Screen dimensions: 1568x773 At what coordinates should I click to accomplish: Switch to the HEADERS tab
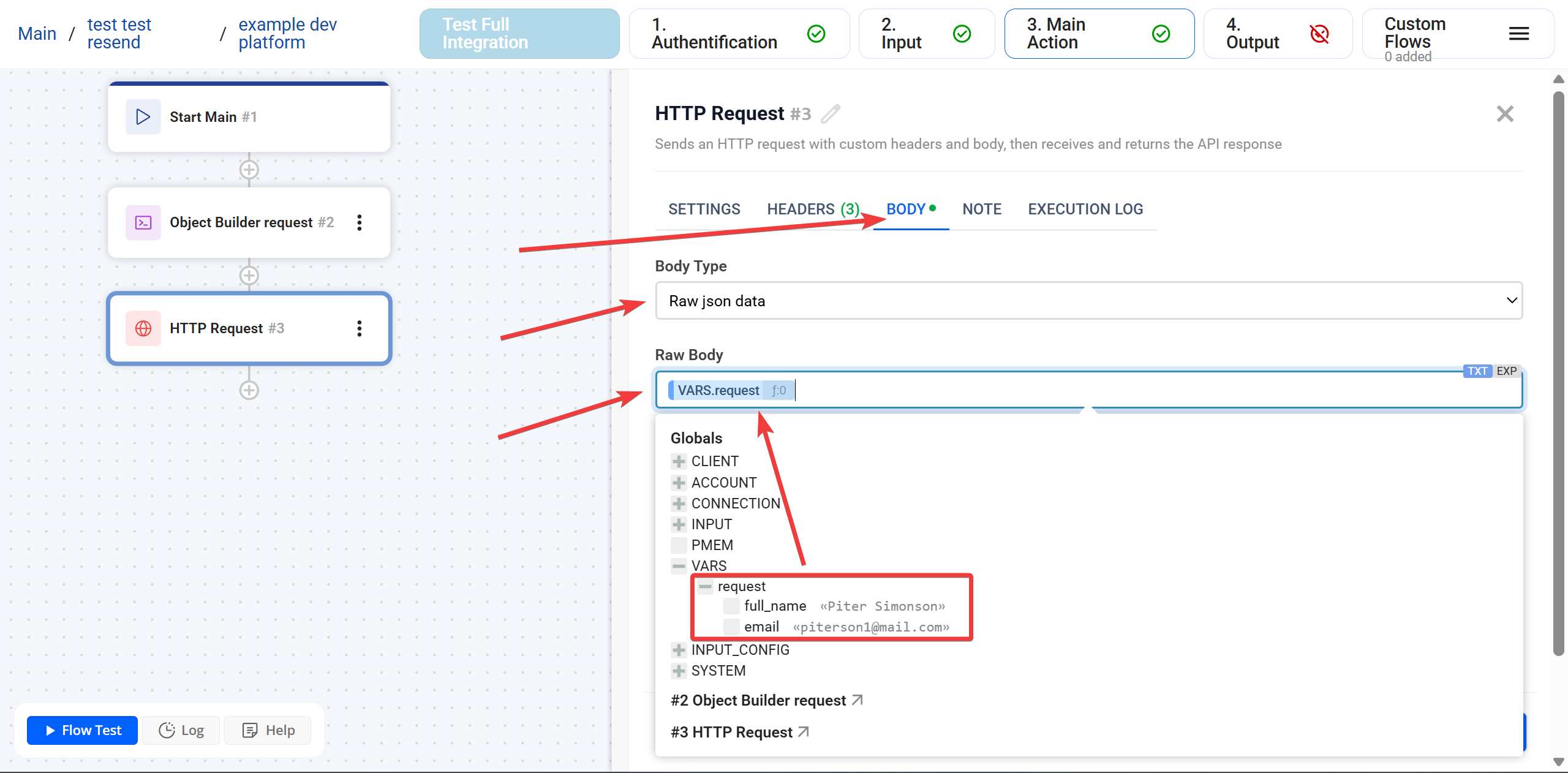[x=801, y=209]
